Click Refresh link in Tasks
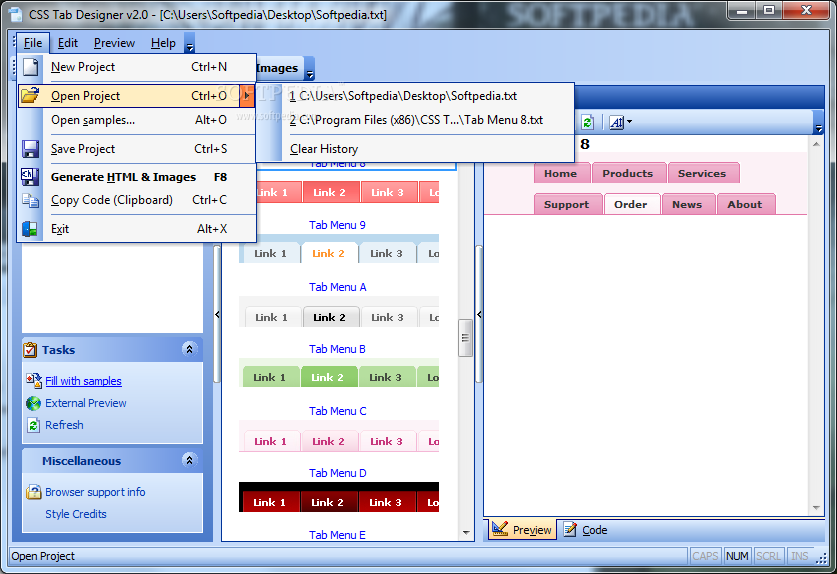 (x=64, y=425)
